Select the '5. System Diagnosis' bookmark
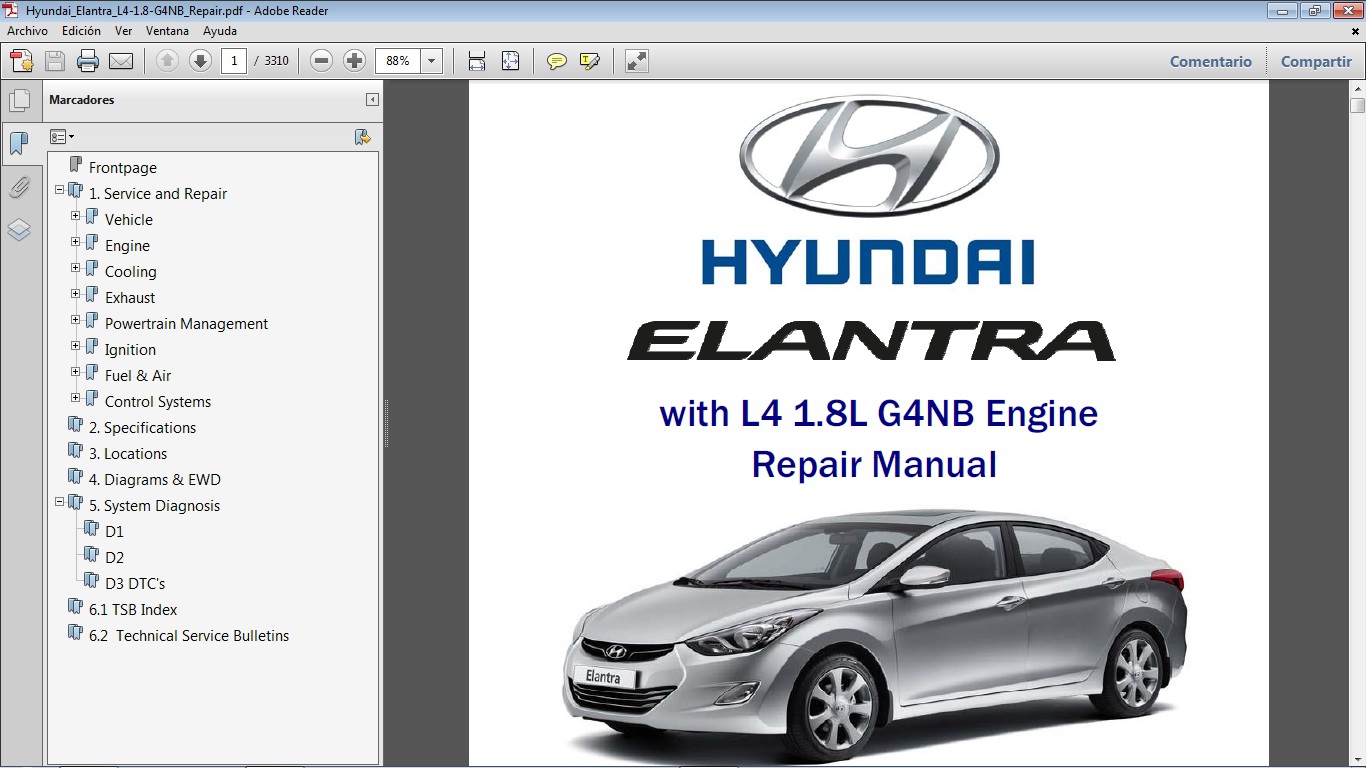Screen dimensions: 1366x768 [155, 506]
